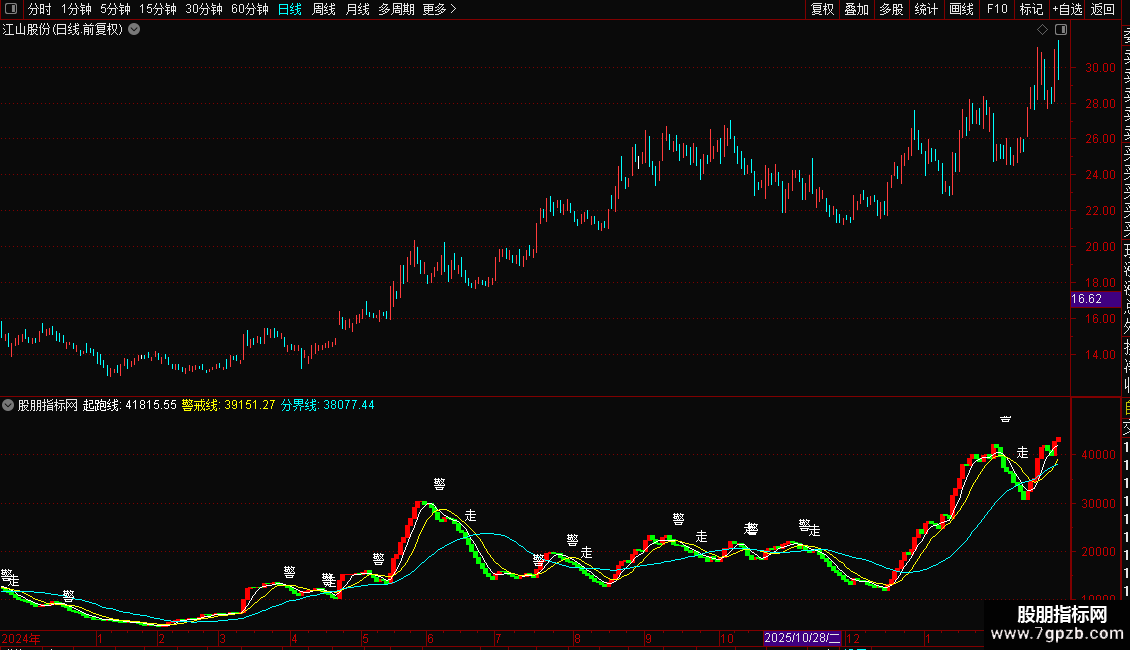Open the 复权 adjustment menu
This screenshot has height=650, width=1130.
[x=822, y=9]
